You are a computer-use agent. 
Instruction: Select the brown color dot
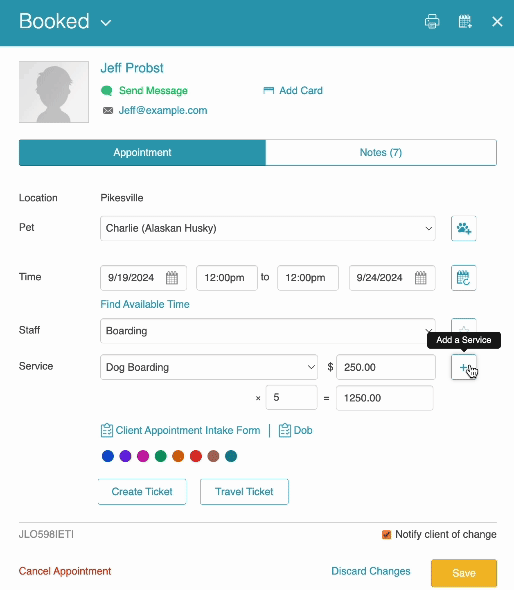click(213, 456)
